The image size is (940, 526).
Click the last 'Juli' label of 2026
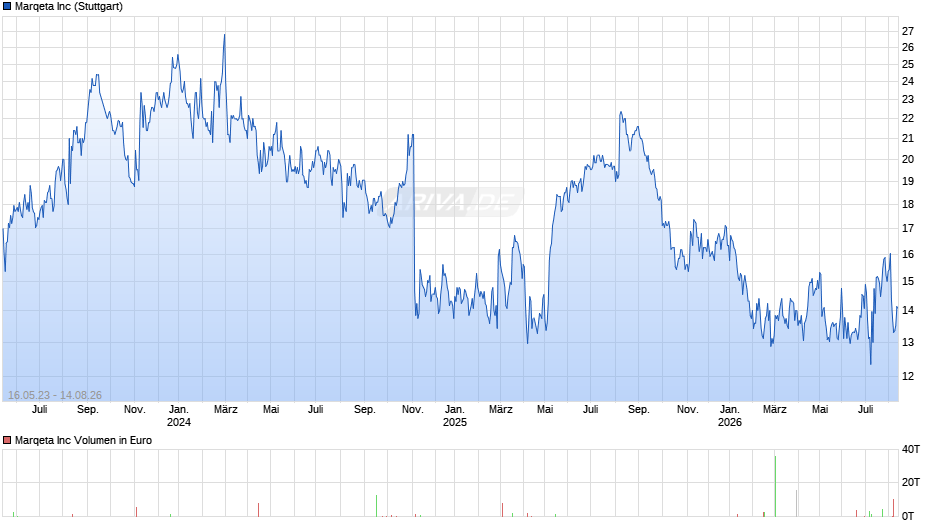pyautogui.click(x=865, y=409)
